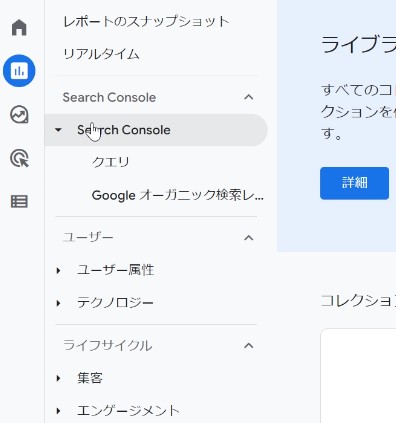Screen dimensions: 396x423
Task: Open the Explore trend icon
Action: click(19, 115)
